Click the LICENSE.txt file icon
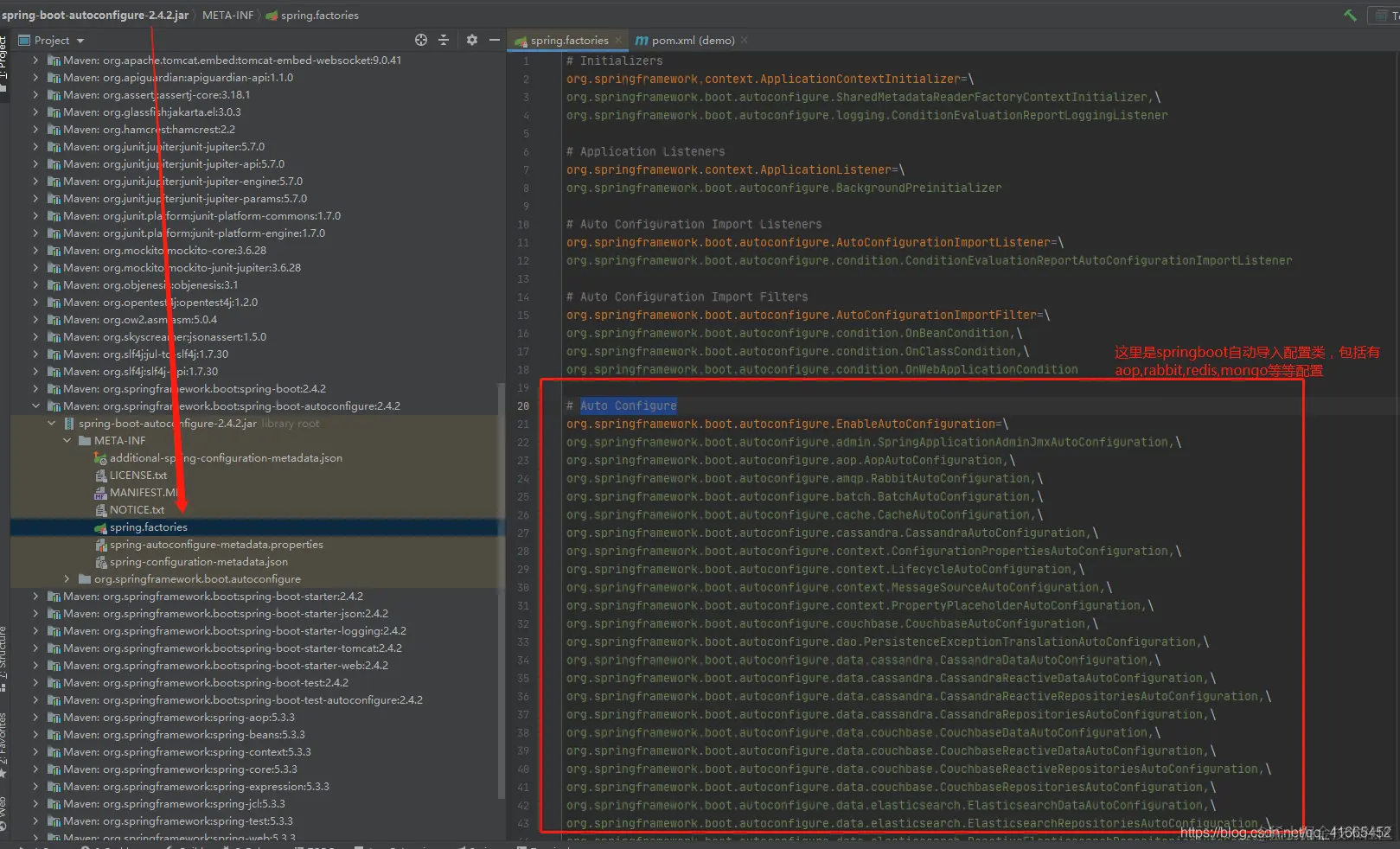Image resolution: width=1400 pixels, height=849 pixels. (x=101, y=476)
